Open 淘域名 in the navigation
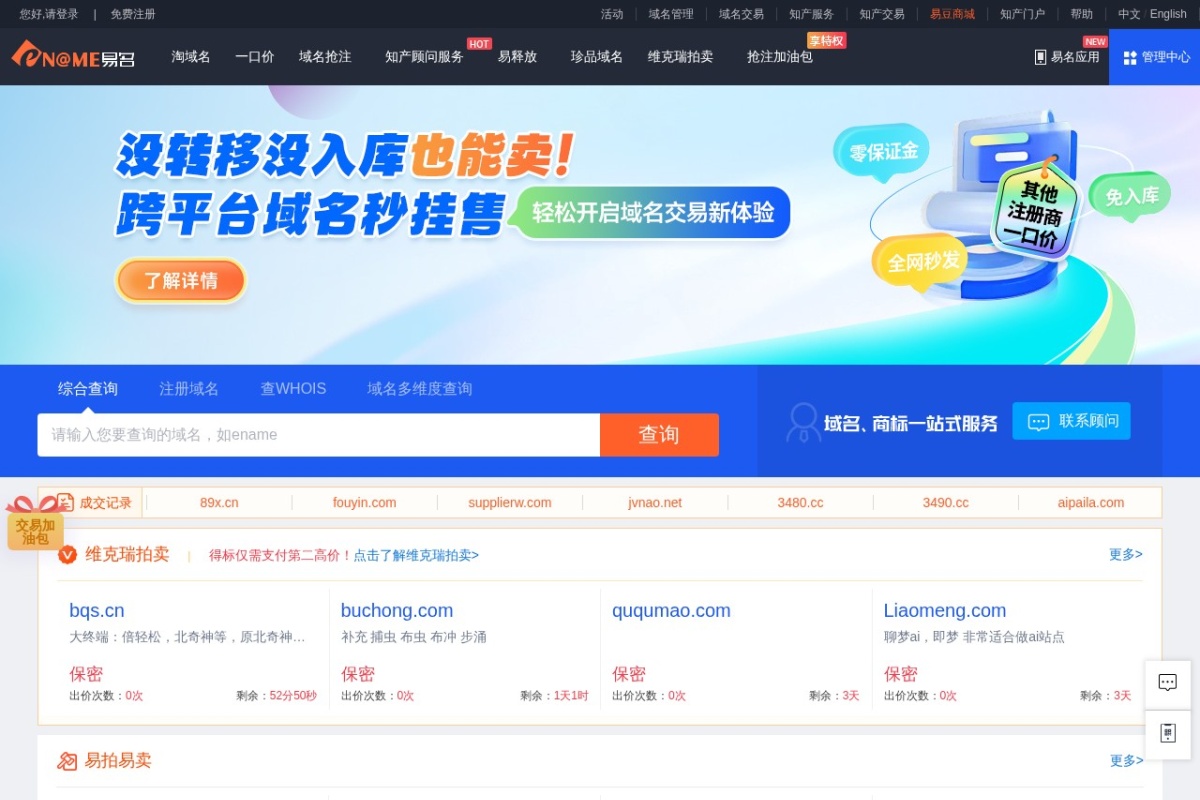 tap(191, 57)
